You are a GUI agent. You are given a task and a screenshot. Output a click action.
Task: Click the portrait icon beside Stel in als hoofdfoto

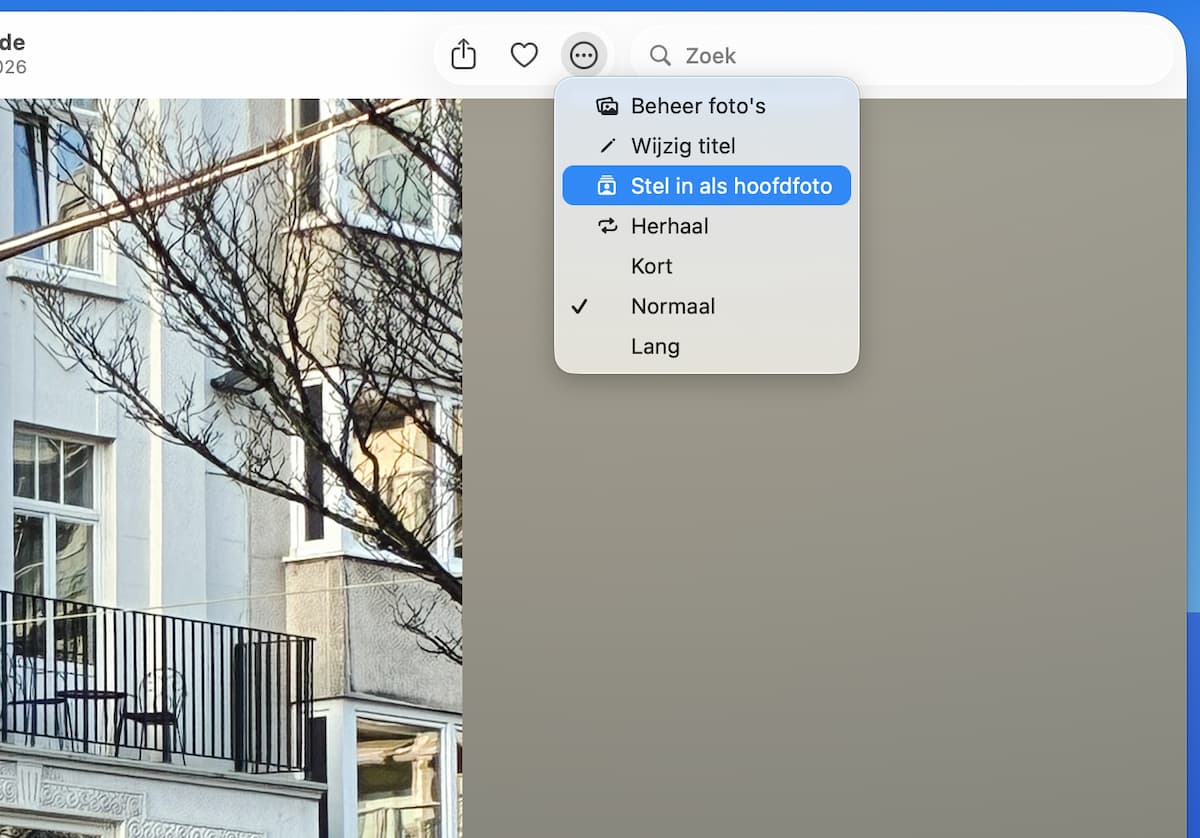coord(607,186)
